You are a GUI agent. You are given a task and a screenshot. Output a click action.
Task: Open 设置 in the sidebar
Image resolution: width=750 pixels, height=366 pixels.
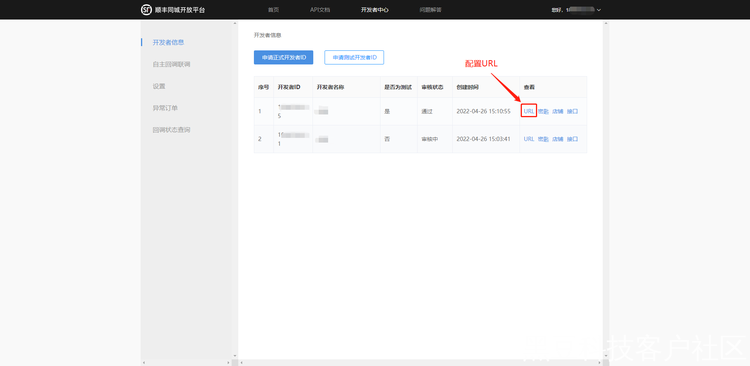click(x=159, y=86)
